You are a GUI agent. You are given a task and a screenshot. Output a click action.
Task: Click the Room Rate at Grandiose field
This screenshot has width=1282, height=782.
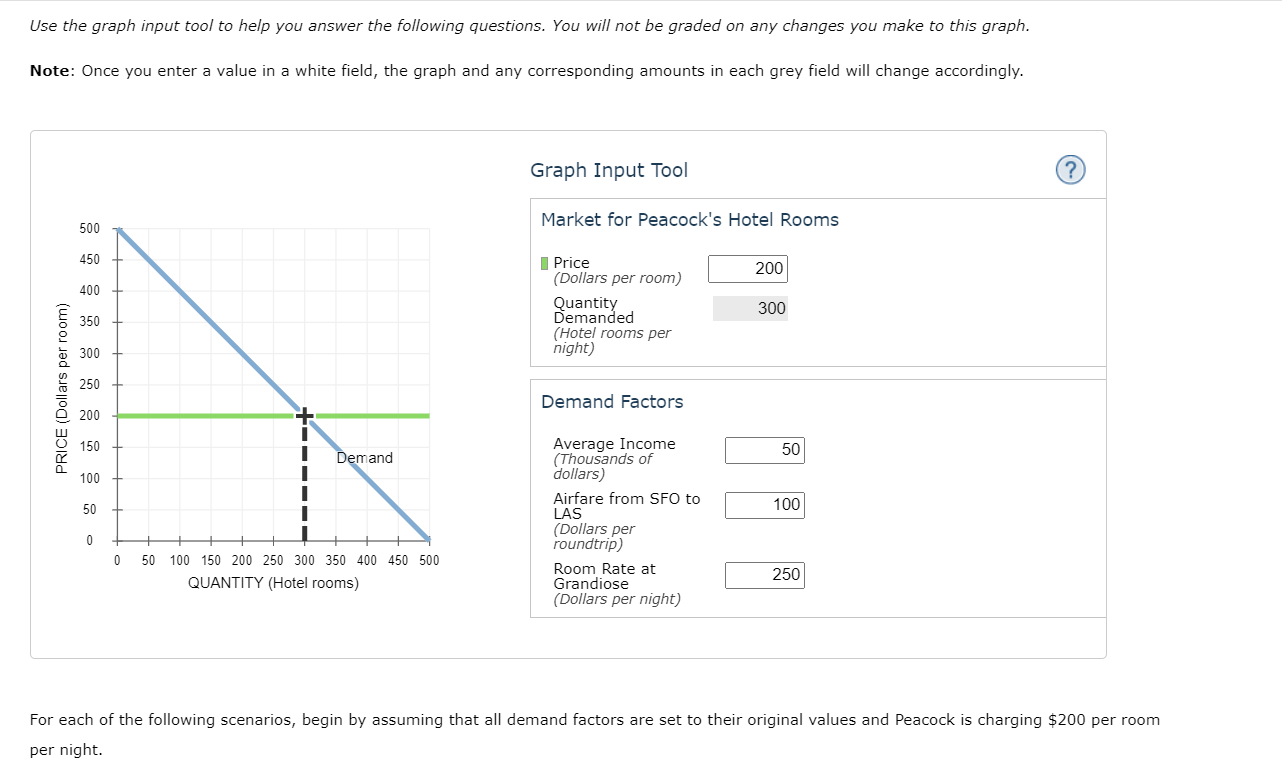pyautogui.click(x=764, y=575)
